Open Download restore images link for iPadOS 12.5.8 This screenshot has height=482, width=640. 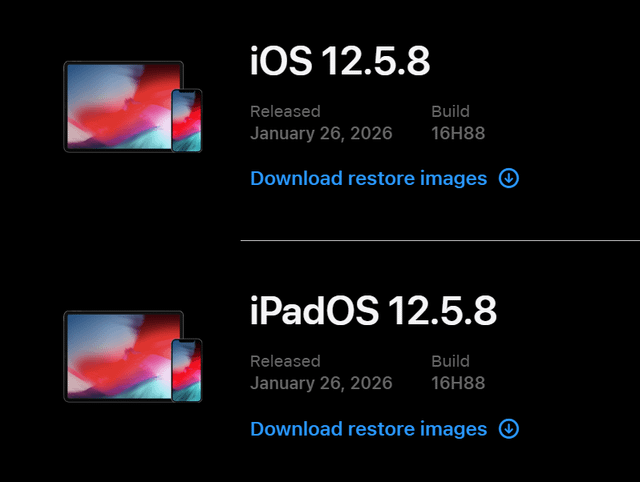368,429
